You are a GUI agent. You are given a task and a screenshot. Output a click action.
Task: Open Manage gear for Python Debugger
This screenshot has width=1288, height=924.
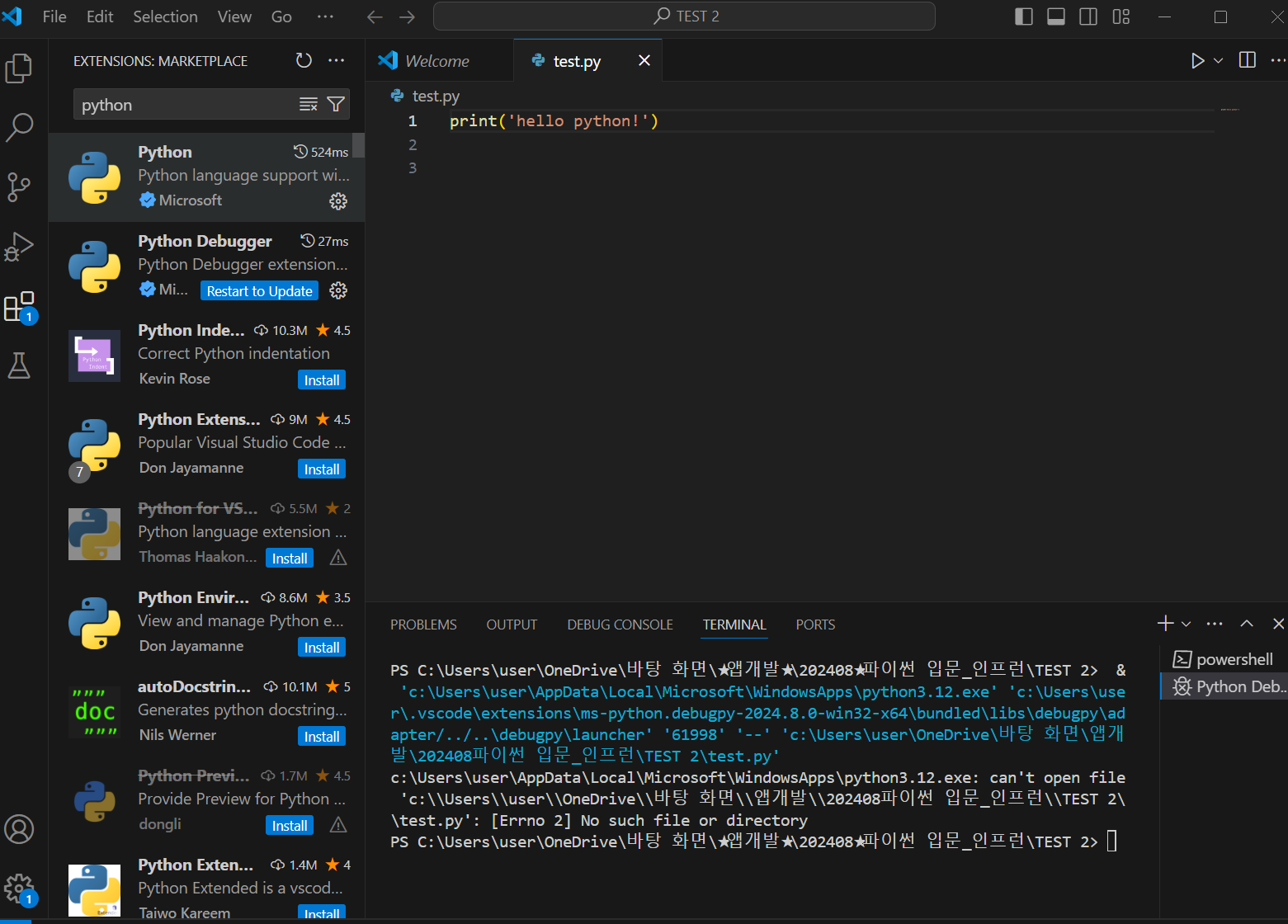tap(338, 290)
